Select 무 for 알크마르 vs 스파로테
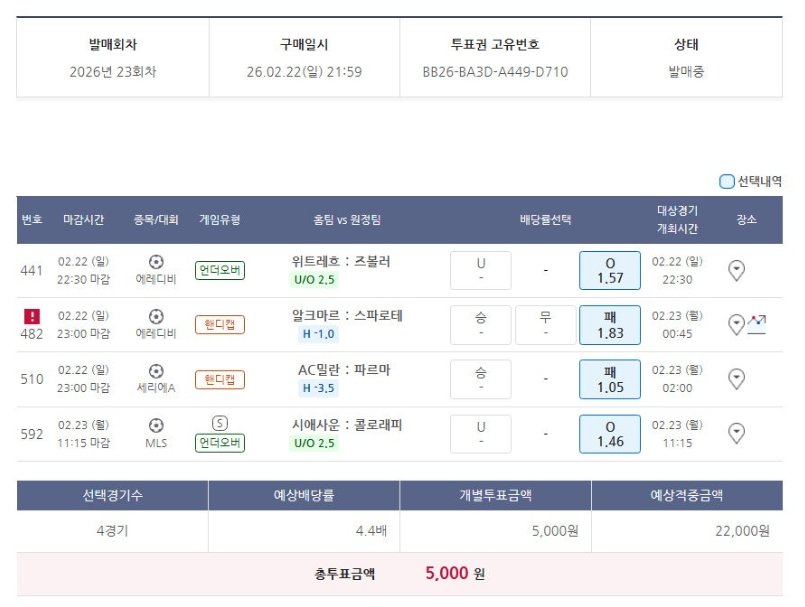The image size is (805, 607). pos(545,325)
